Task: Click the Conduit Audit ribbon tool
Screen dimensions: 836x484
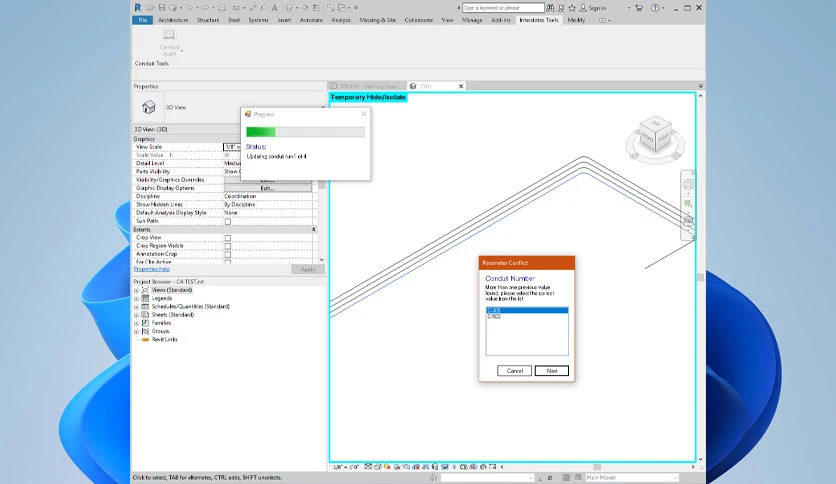Action: [170, 43]
